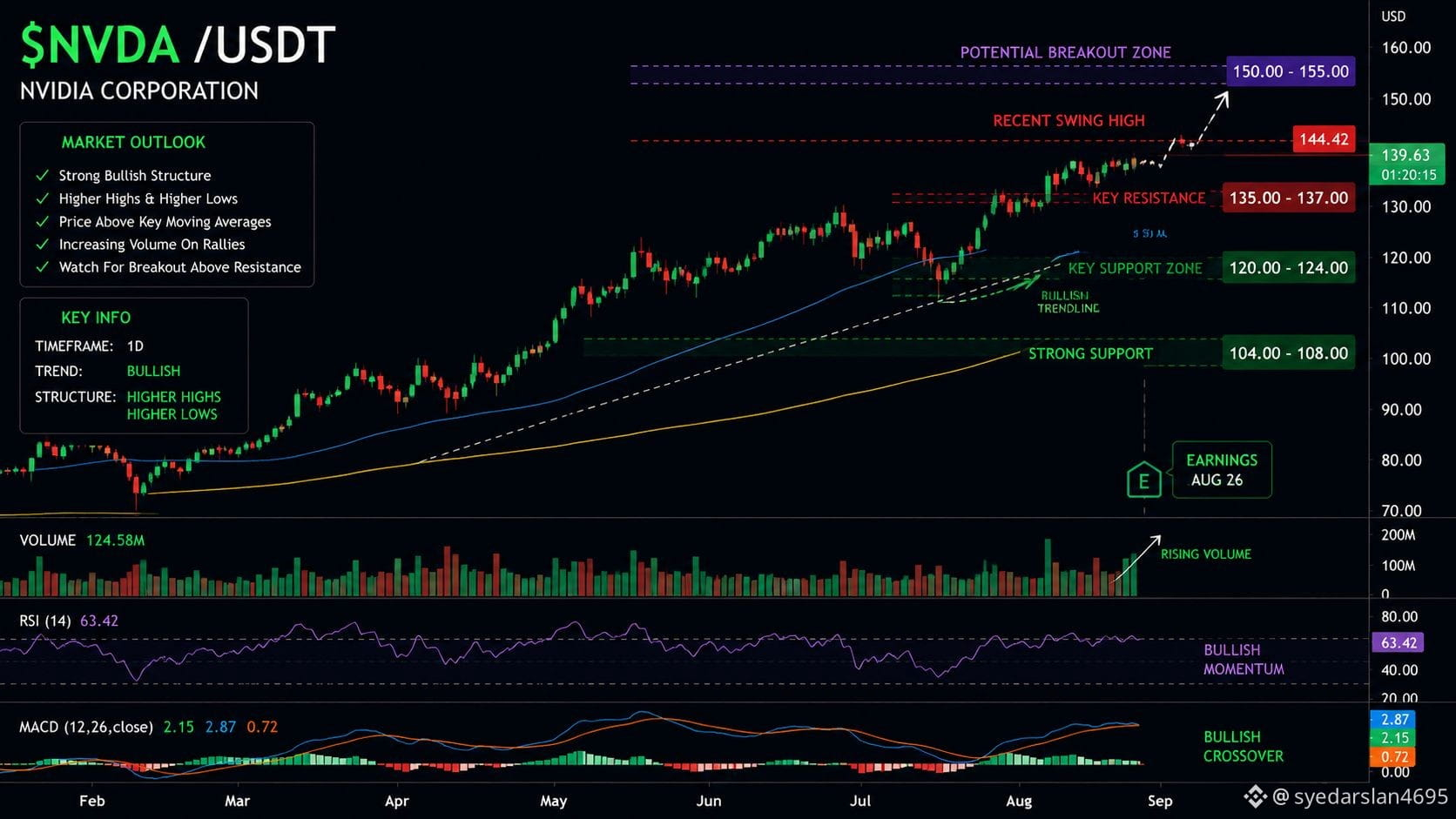Click the KEY SUPPORT ZONE label
Image resolution: width=1456 pixels, height=819 pixels.
click(x=1135, y=269)
